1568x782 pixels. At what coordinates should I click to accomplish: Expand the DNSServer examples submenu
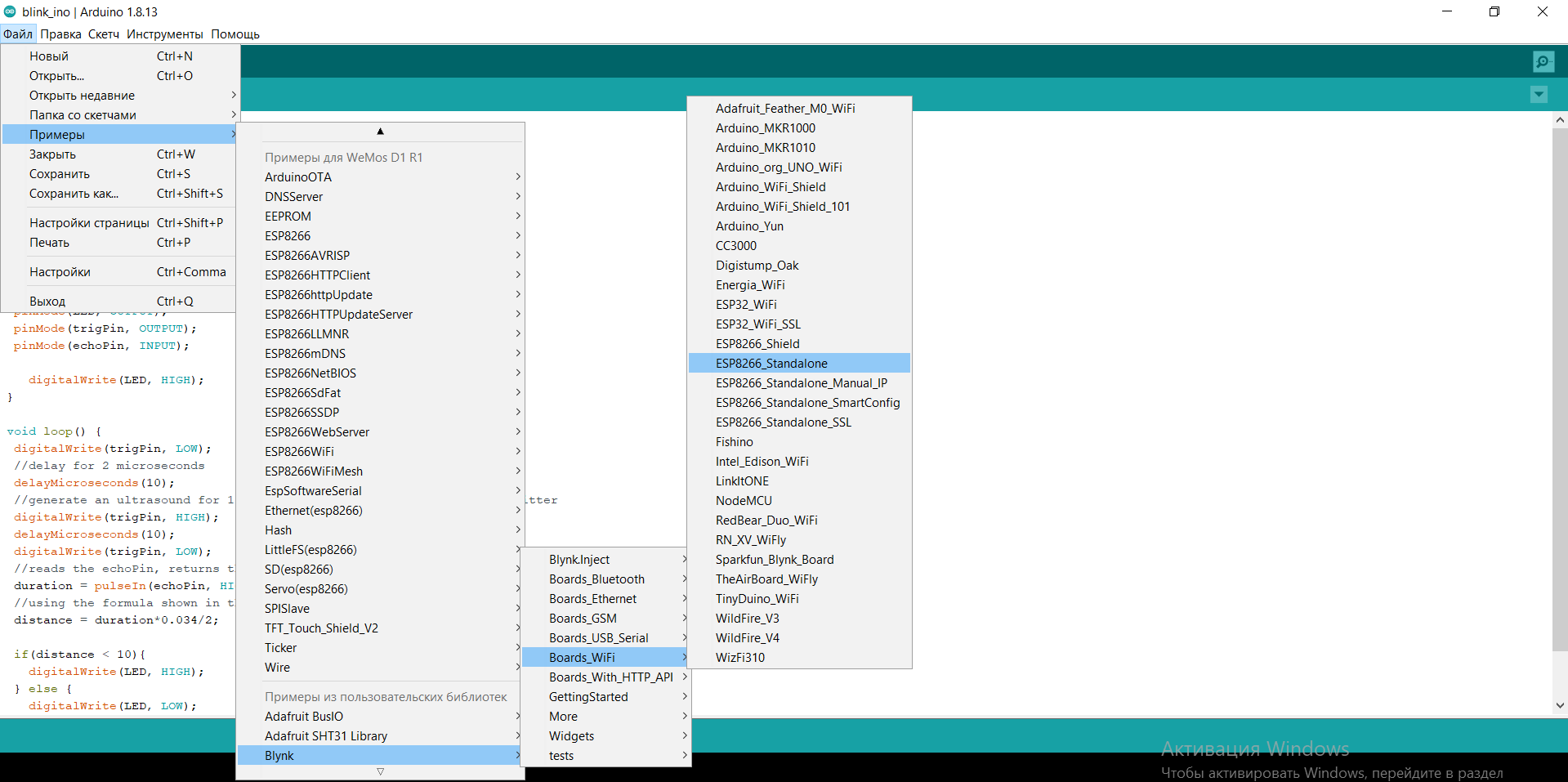(380, 197)
